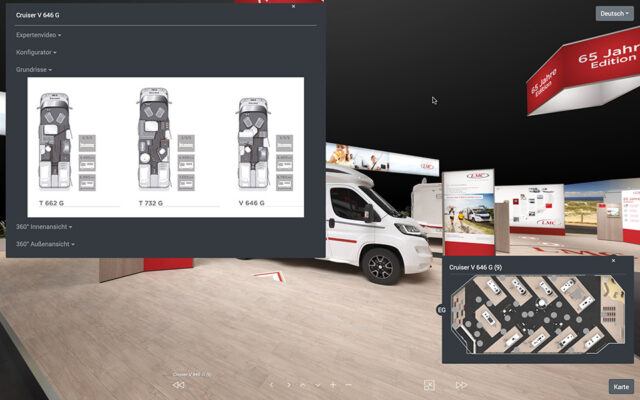Go to next scene with fast-forward icon
Image resolution: width=640 pixels, height=400 pixels.
461,385
